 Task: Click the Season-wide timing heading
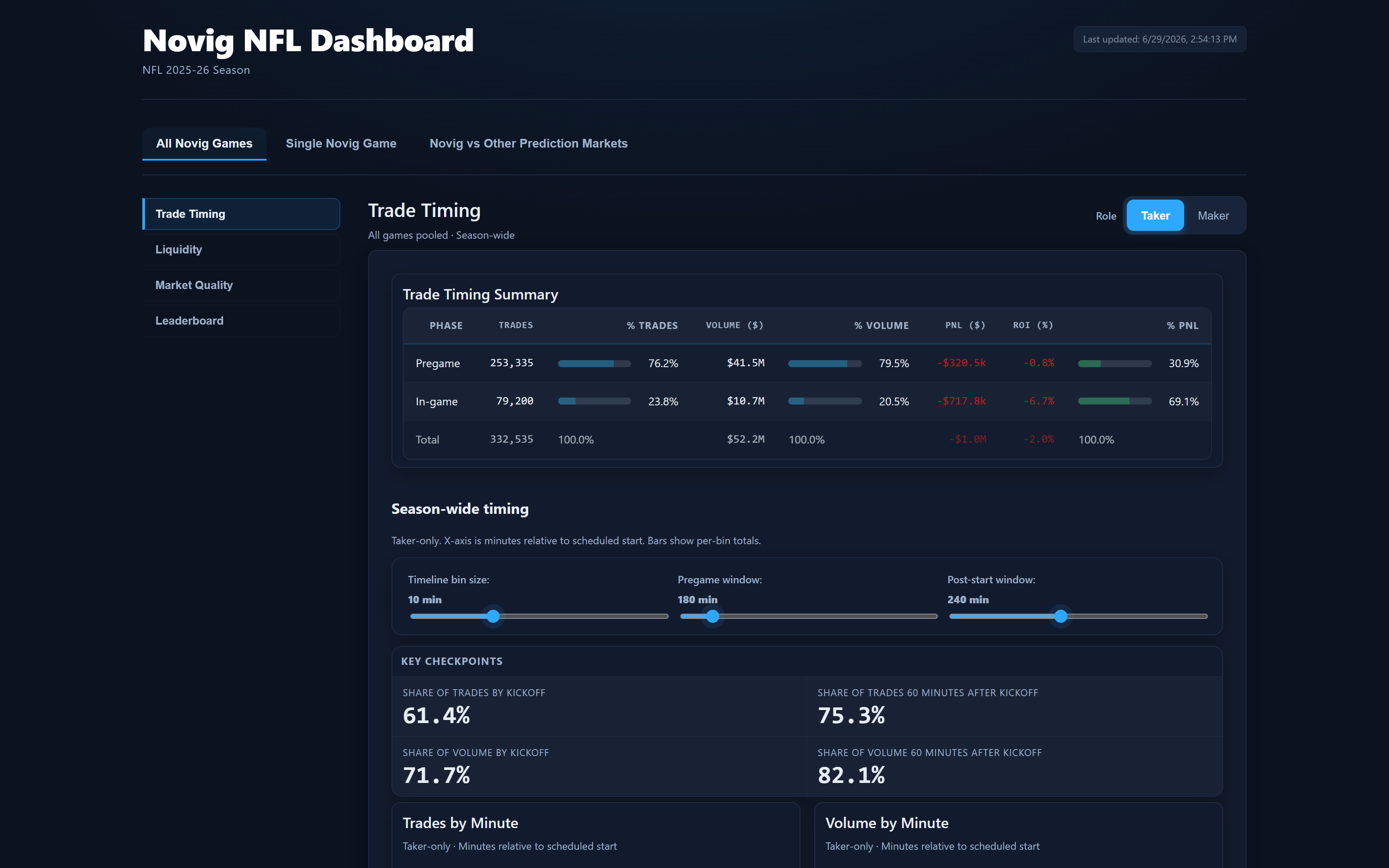460,509
